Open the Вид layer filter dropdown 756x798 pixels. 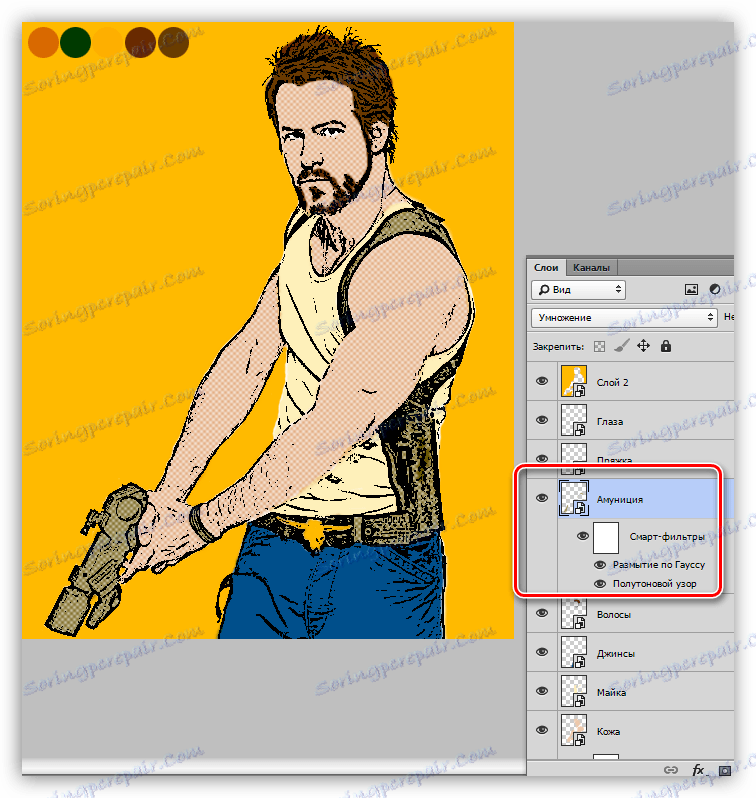580,290
